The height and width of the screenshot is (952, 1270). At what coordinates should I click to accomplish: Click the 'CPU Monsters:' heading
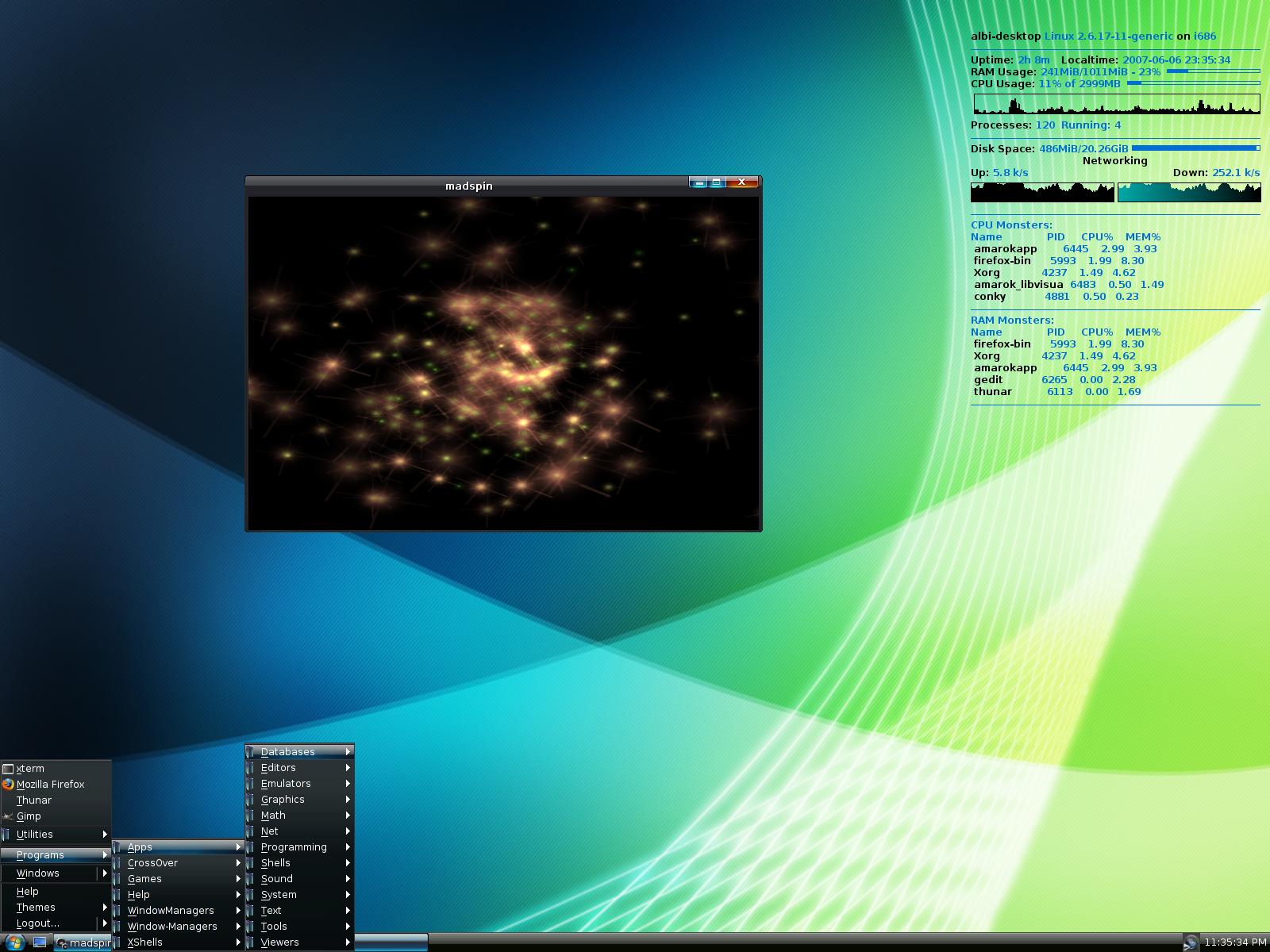pyautogui.click(x=1011, y=225)
